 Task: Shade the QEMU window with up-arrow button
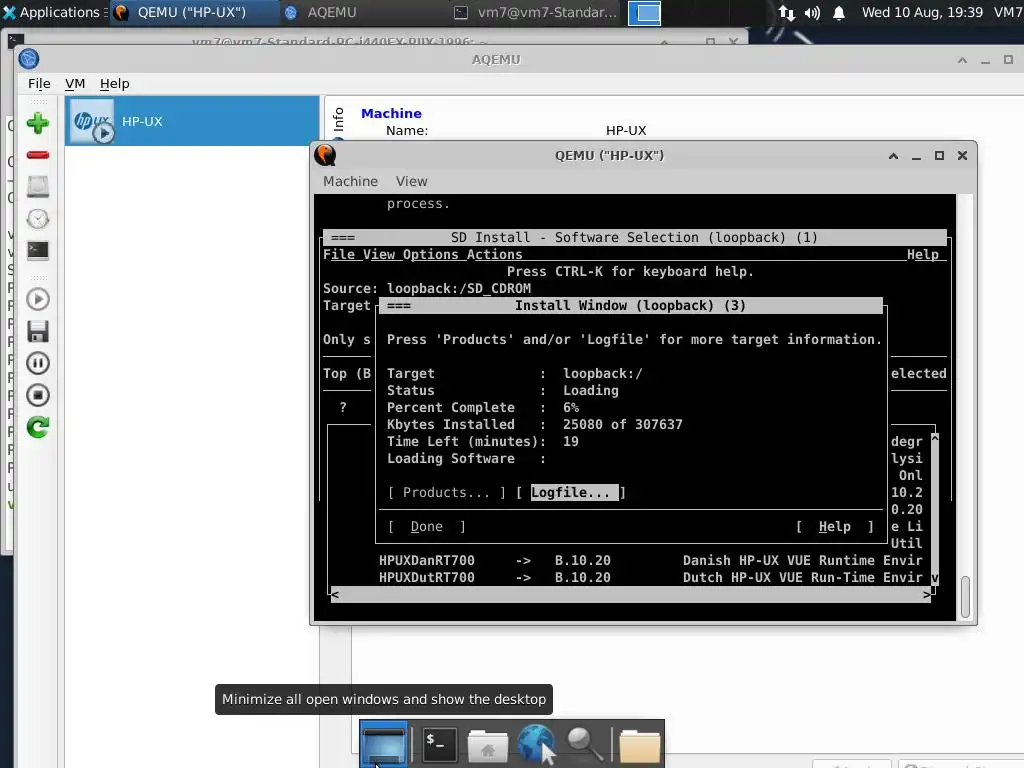893,155
